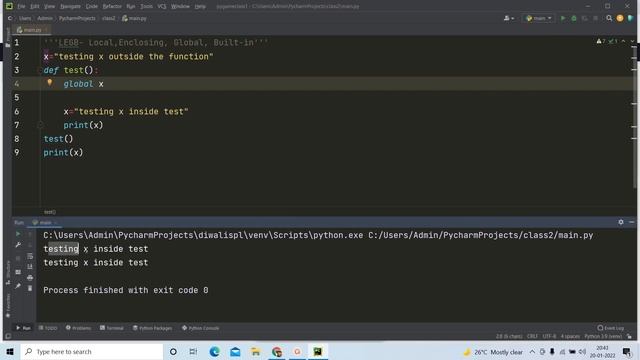Open the TODO tool window
Screen dimensions: 640x360
click(x=48, y=328)
